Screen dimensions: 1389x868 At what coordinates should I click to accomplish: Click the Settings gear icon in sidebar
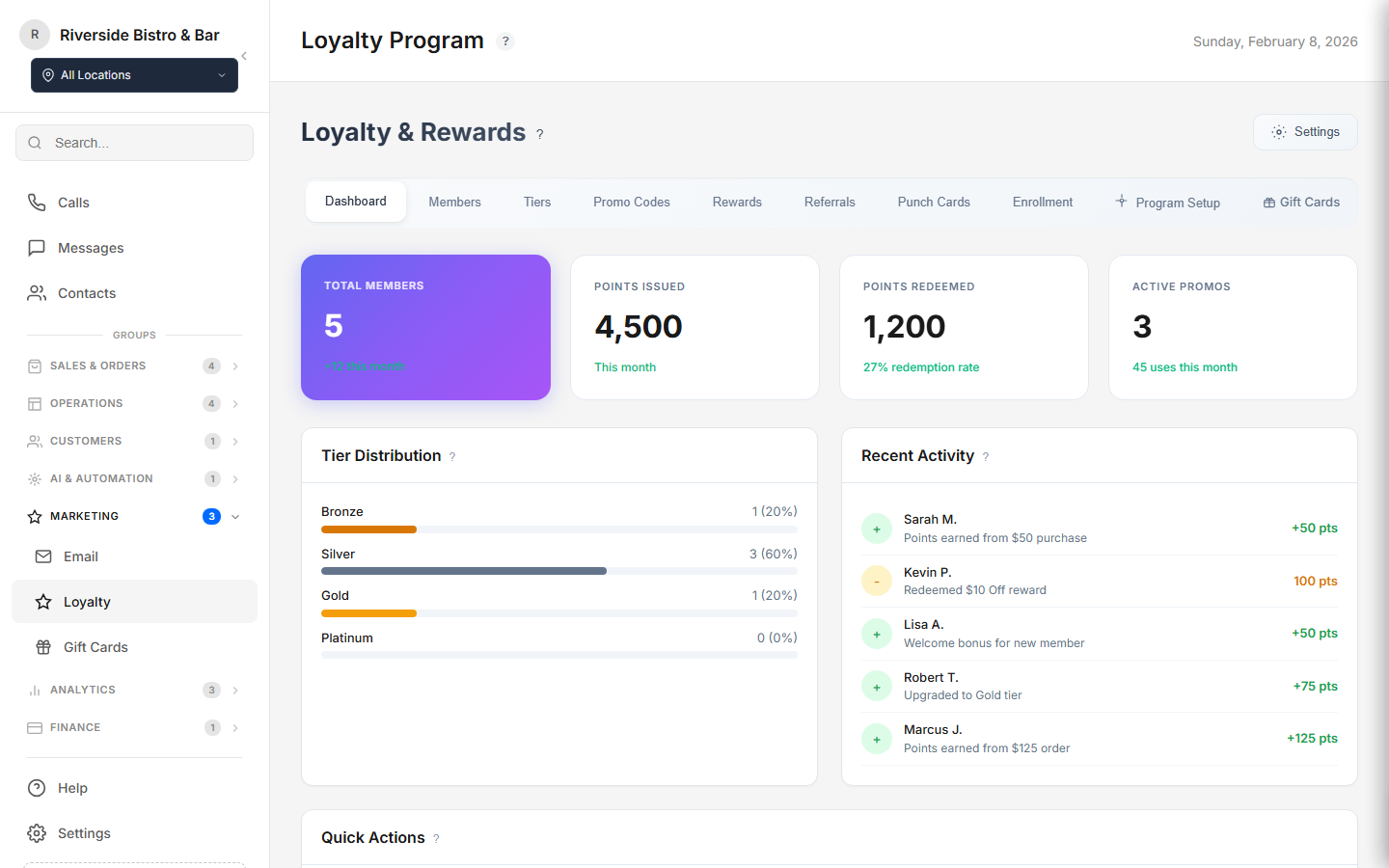tap(37, 833)
